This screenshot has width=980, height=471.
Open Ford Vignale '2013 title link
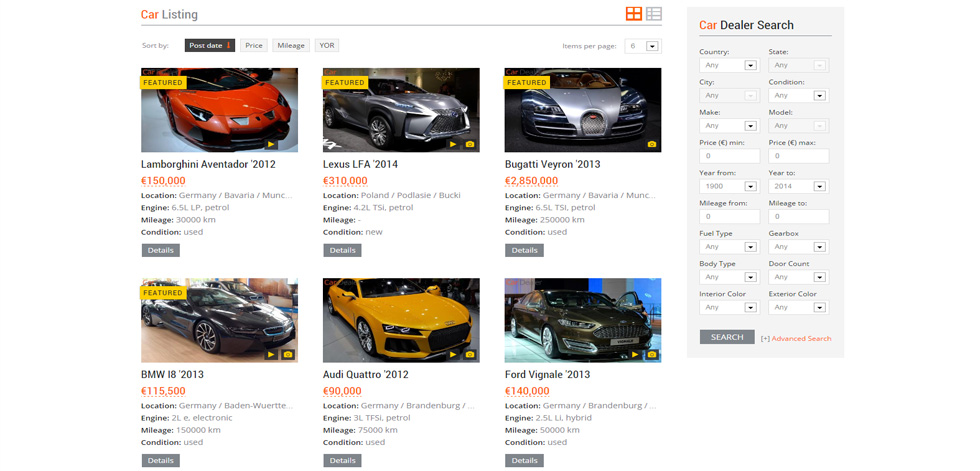548,375
